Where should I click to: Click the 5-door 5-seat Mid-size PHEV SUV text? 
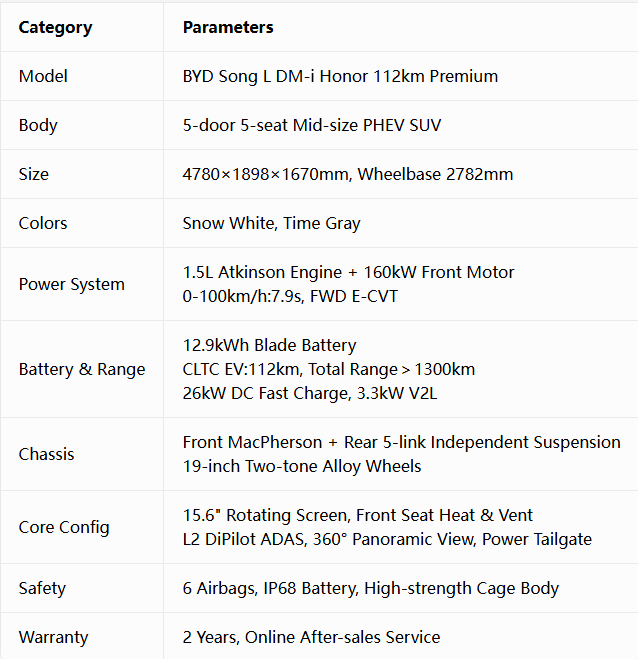pyautogui.click(x=312, y=125)
